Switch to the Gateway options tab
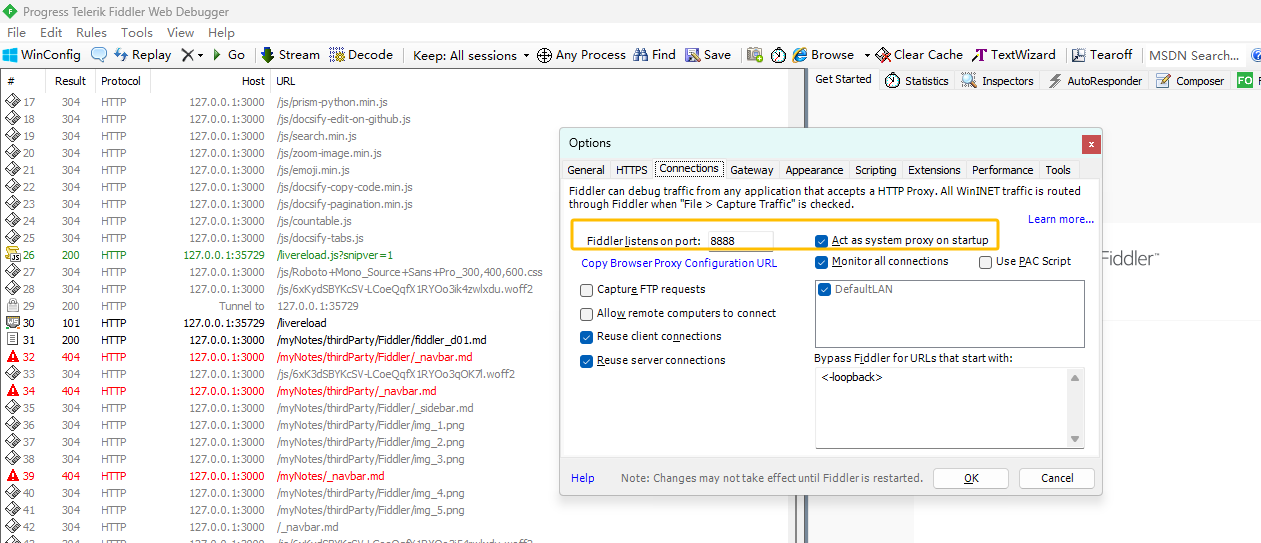Screen dimensions: 1261x543 (751, 170)
